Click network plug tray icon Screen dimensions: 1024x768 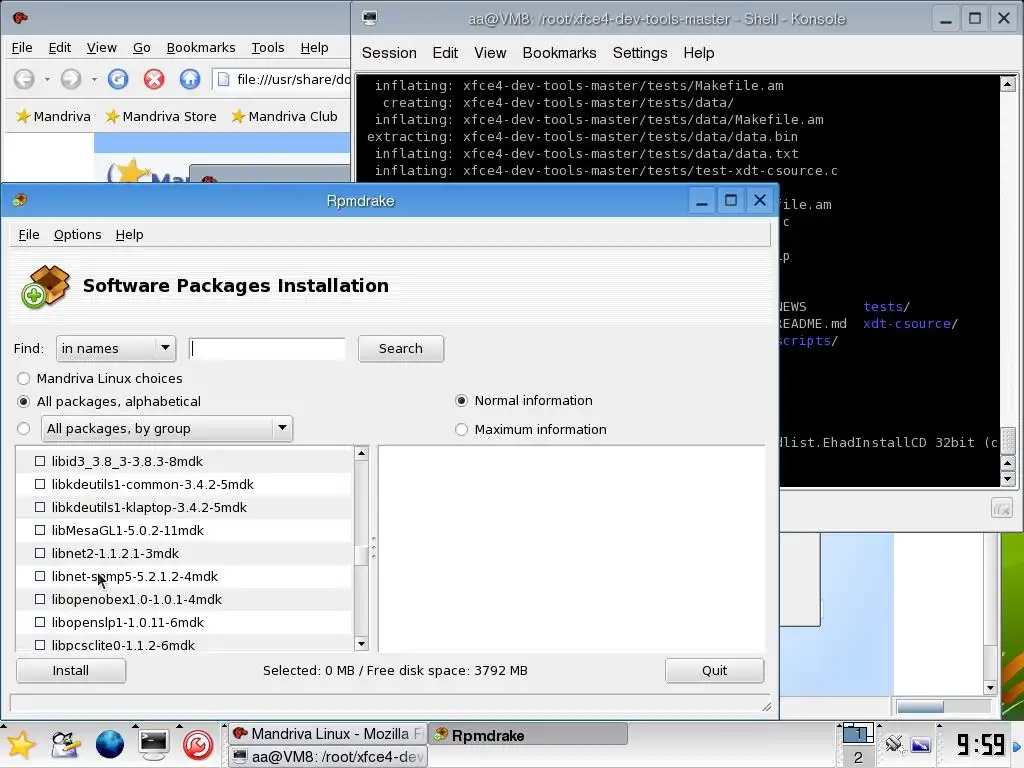coord(894,743)
